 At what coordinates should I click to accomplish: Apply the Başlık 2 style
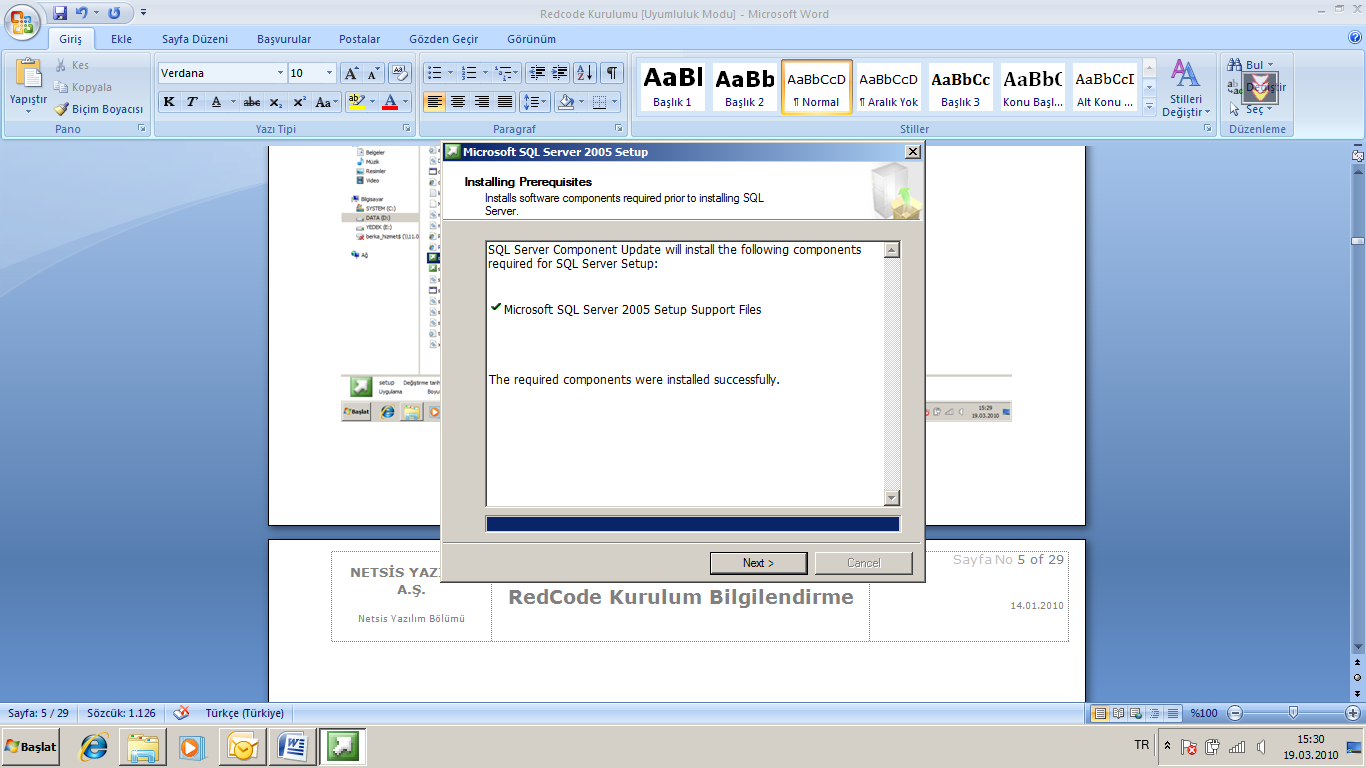[745, 87]
